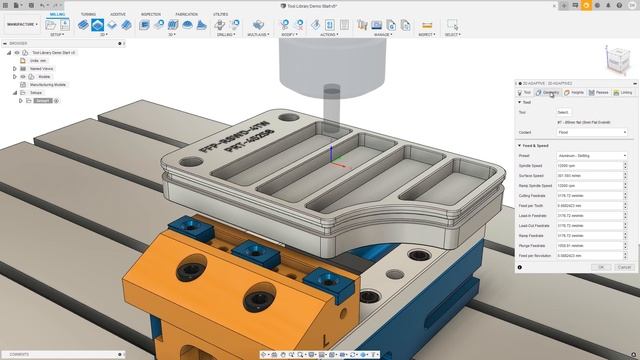Open the Passes tab in dialog
640x360 pixels.
pos(599,93)
